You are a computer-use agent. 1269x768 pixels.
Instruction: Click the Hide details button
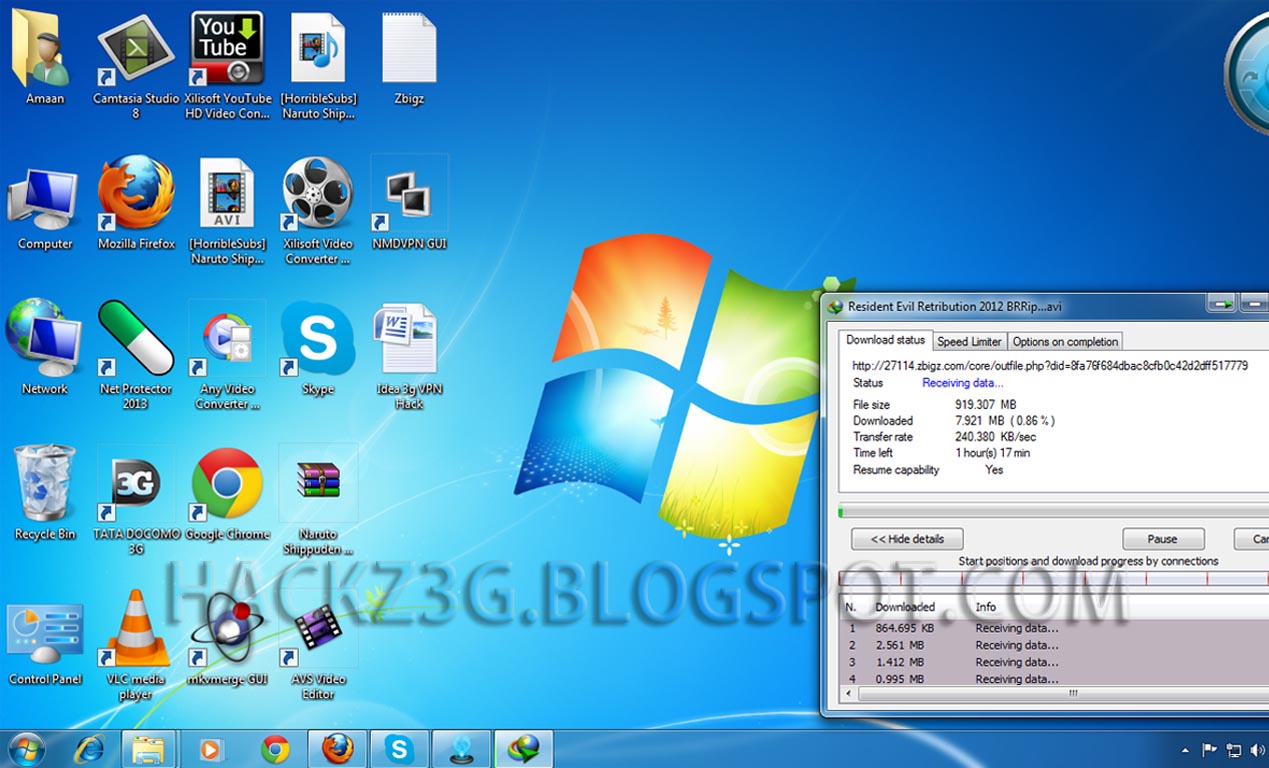pos(907,539)
